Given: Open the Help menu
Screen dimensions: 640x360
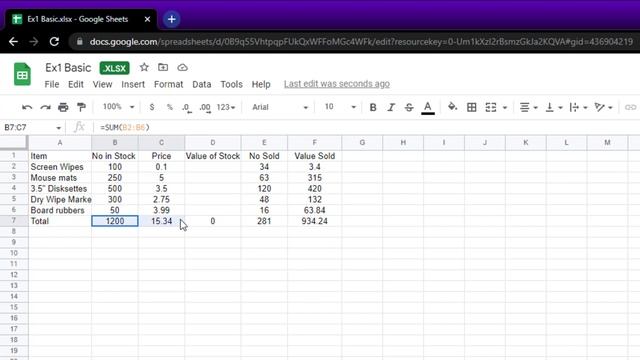Looking at the screenshot, I should 261,84.
